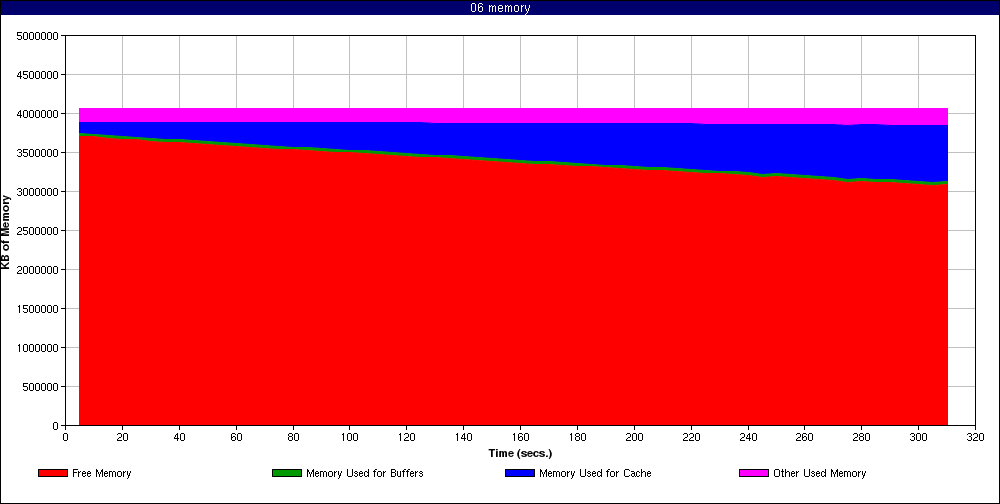Image resolution: width=1000 pixels, height=504 pixels.
Task: Select the 'Memory Used for Cache' legend label
Action: pos(595,473)
